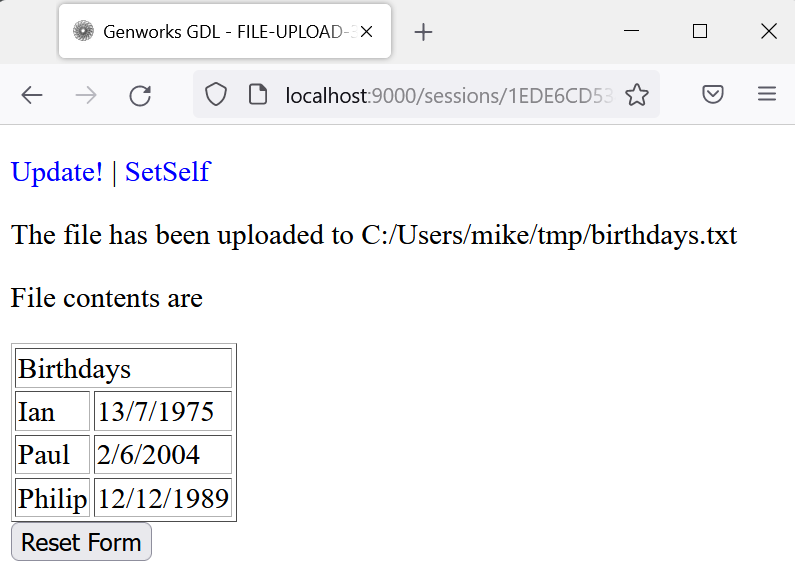Click the Birthdays table header cell
Screen dimensions: 795x567
[123, 368]
